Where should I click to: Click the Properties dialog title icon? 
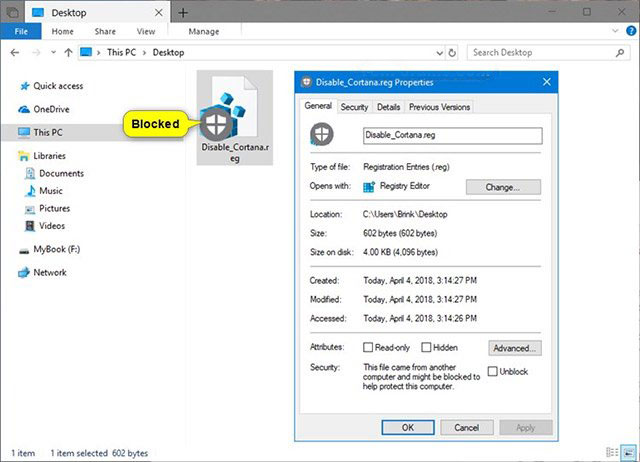(x=306, y=82)
